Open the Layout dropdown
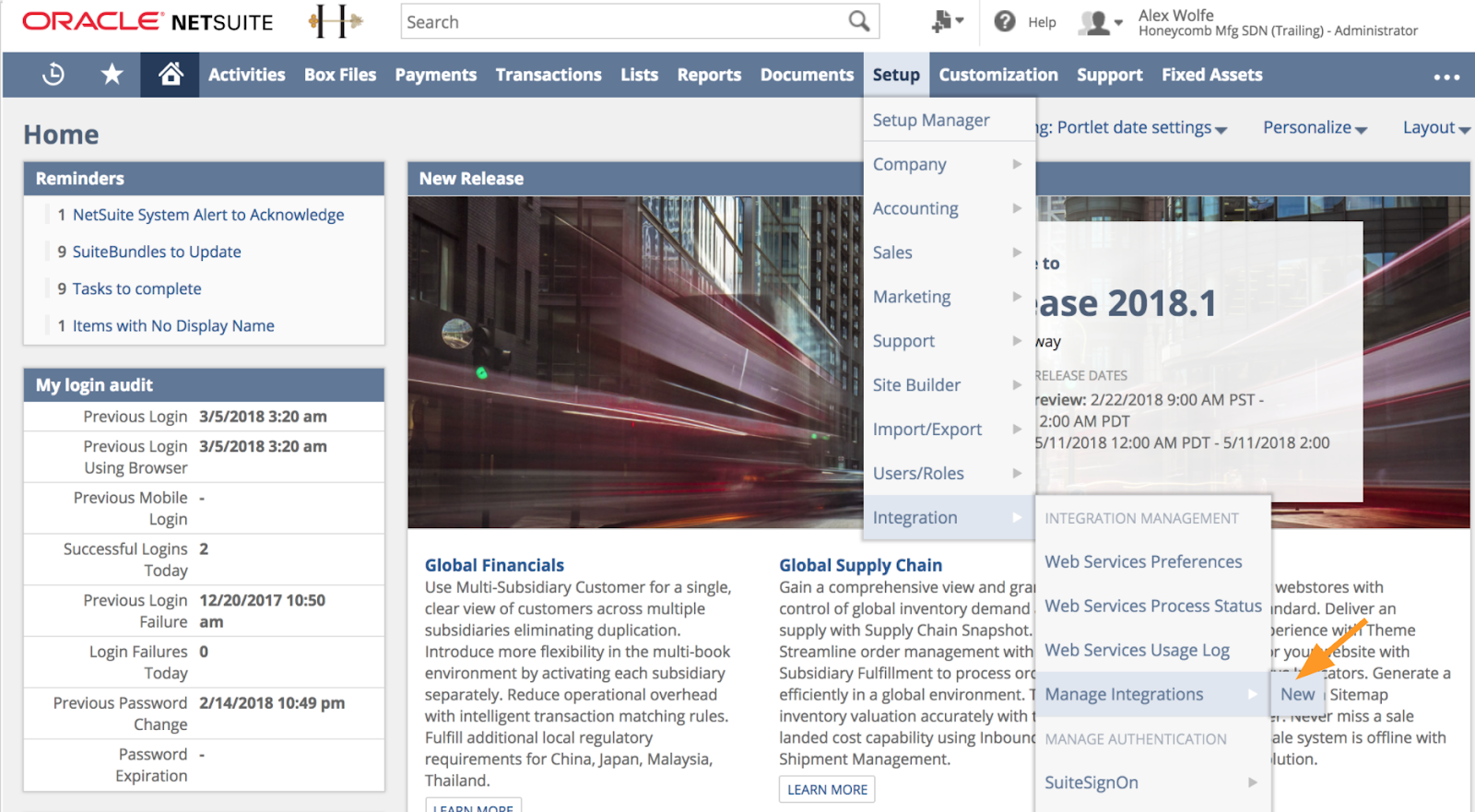 pos(1436,128)
